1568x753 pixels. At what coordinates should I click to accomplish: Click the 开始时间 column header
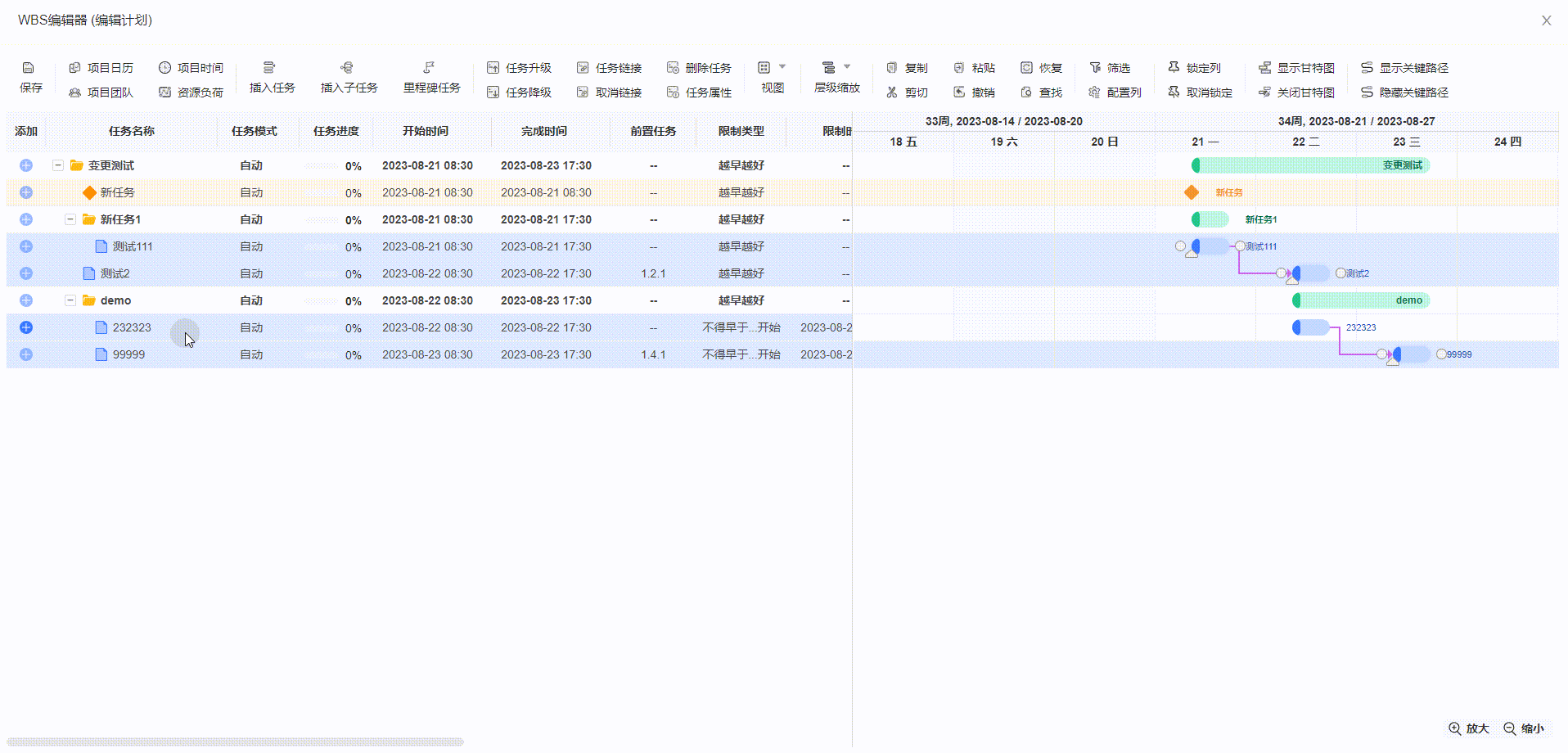(x=425, y=131)
